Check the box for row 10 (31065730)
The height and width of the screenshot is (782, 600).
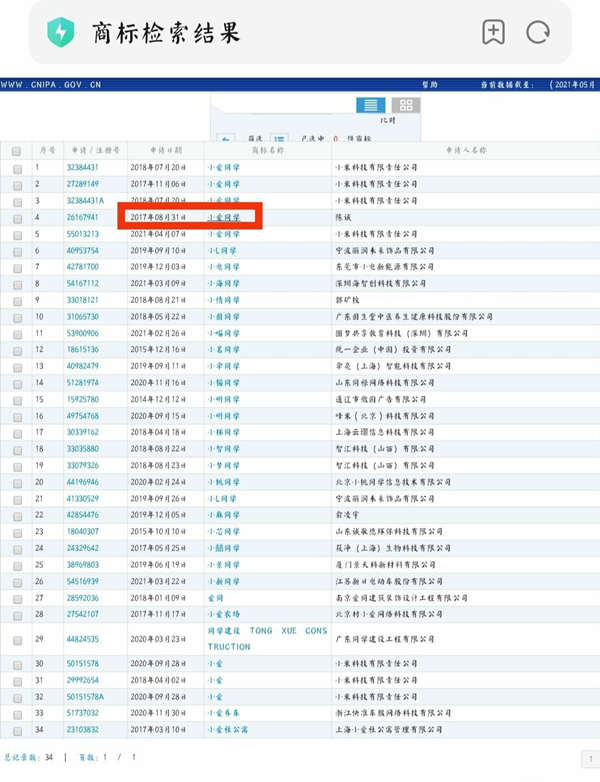click(x=17, y=318)
